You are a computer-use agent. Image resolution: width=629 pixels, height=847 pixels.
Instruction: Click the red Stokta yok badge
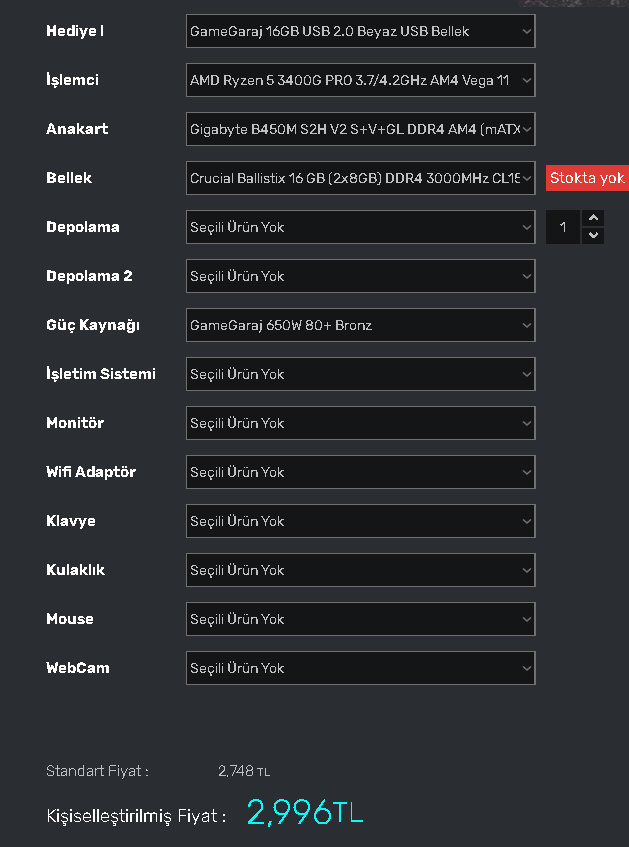[x=587, y=178]
